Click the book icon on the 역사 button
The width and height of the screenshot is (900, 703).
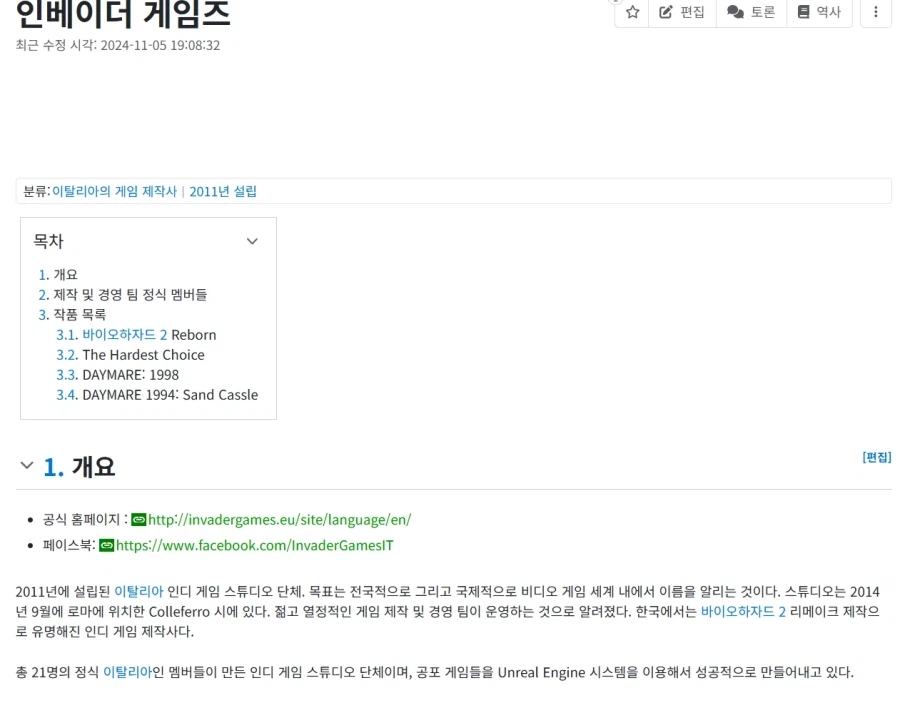pyautogui.click(x=806, y=13)
